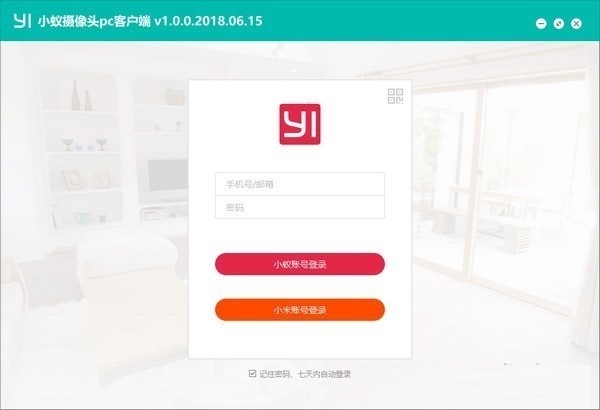Image resolution: width=600 pixels, height=410 pixels.
Task: Click the version text v1.0.0.2018.06.15
Action: coord(209,21)
